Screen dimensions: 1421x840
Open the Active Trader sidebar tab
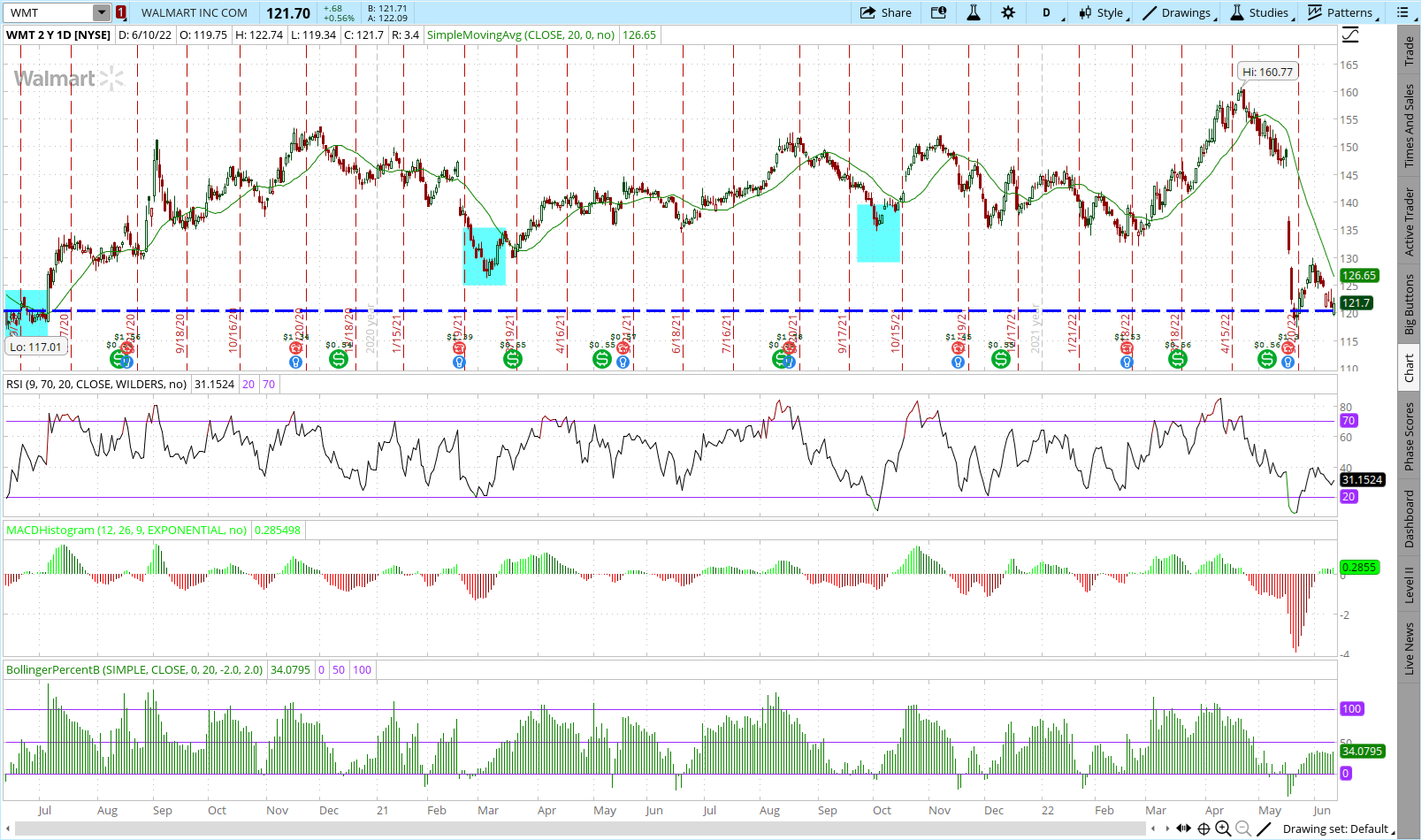click(1409, 222)
